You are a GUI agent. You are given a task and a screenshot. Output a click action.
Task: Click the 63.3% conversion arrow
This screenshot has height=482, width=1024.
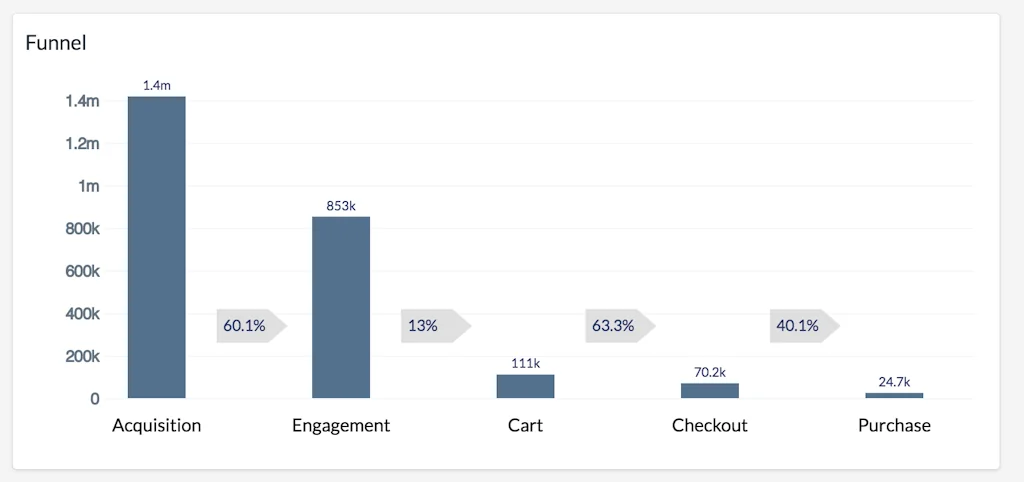point(618,326)
